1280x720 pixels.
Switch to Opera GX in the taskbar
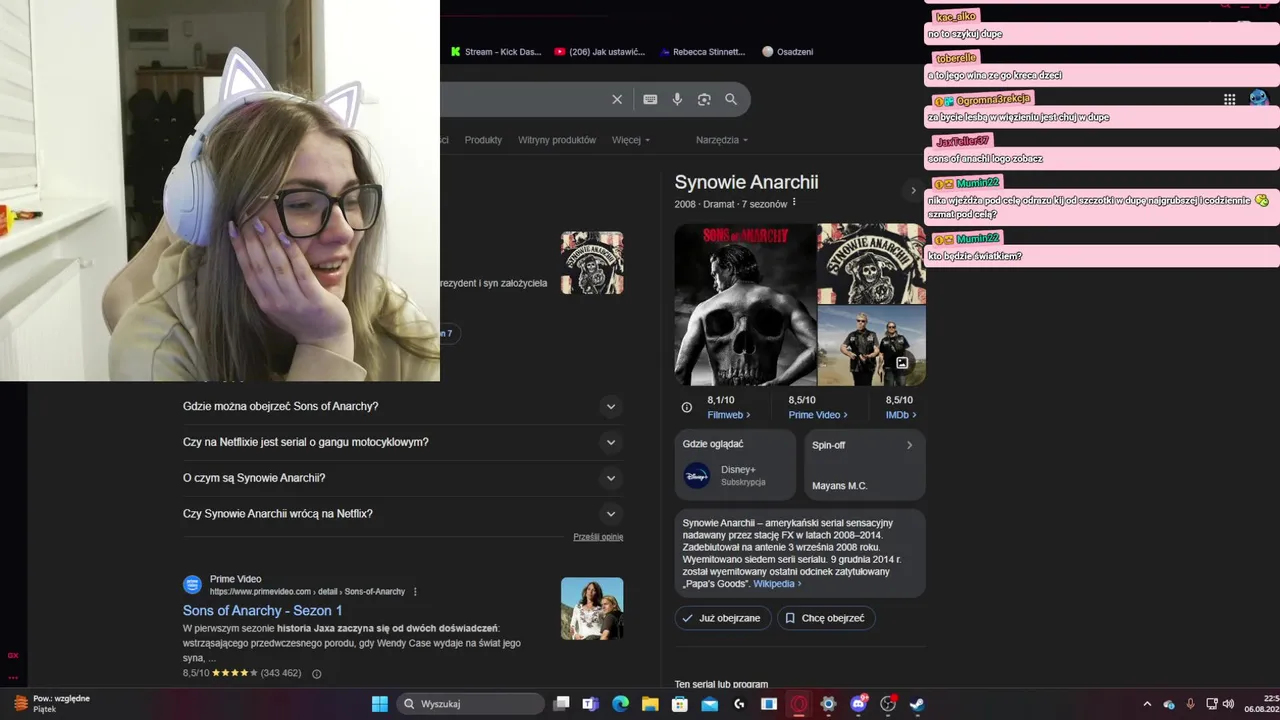pos(798,704)
